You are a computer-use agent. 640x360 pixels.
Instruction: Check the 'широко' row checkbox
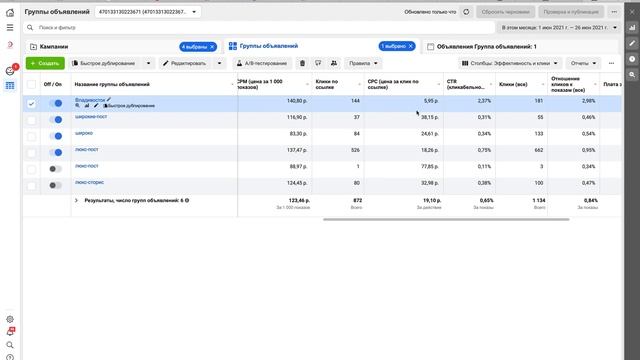(x=31, y=136)
